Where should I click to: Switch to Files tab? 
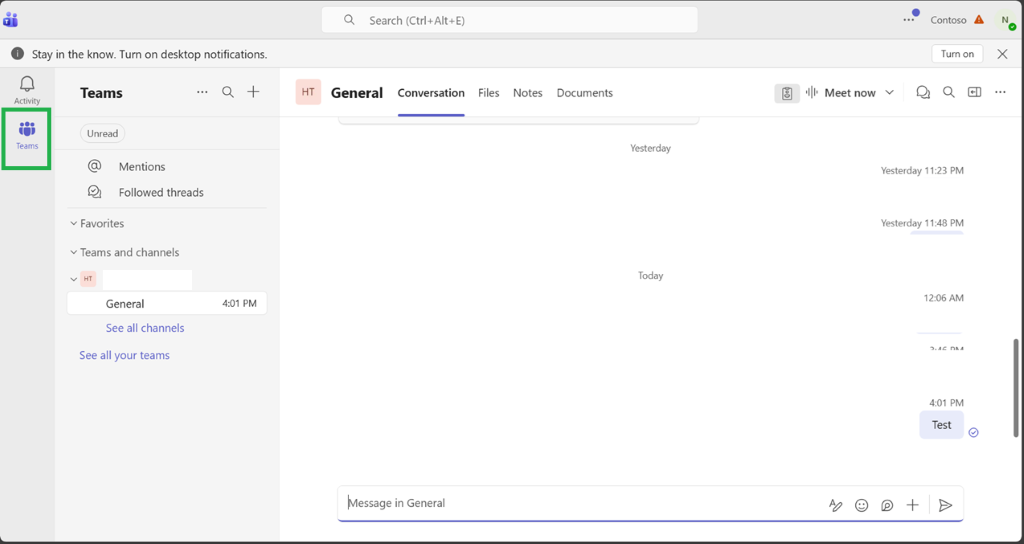coord(488,93)
